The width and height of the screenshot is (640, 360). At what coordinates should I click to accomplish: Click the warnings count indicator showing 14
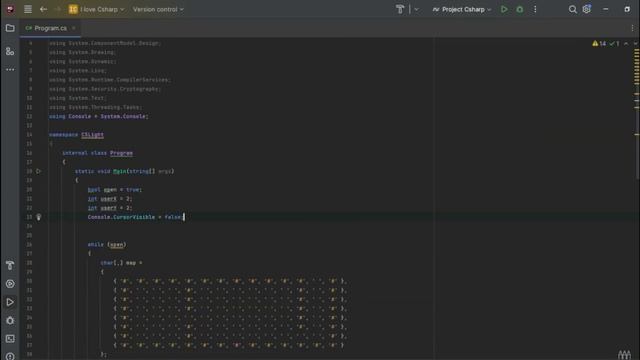(x=599, y=43)
